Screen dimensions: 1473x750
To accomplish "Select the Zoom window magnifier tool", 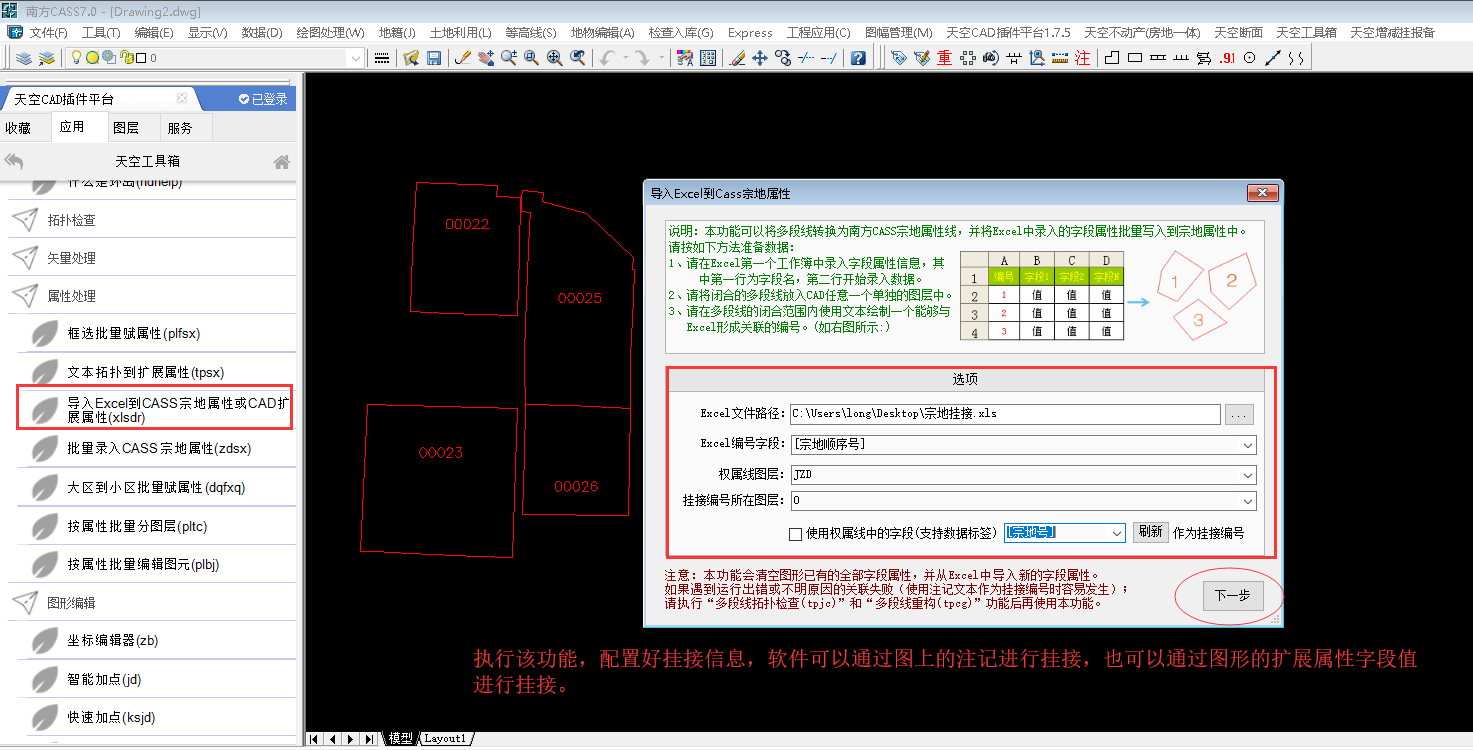I will (x=531, y=58).
